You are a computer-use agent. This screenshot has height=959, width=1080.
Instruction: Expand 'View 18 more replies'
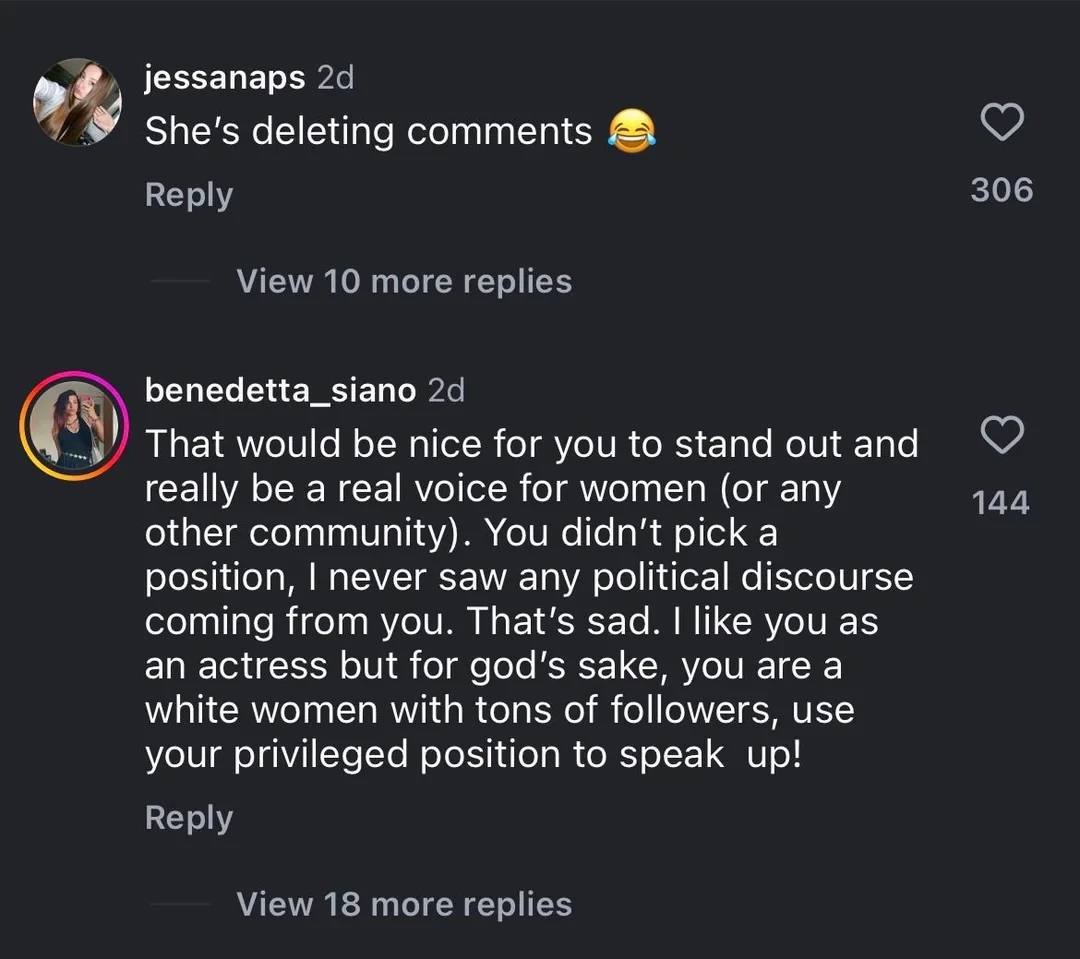coord(404,904)
